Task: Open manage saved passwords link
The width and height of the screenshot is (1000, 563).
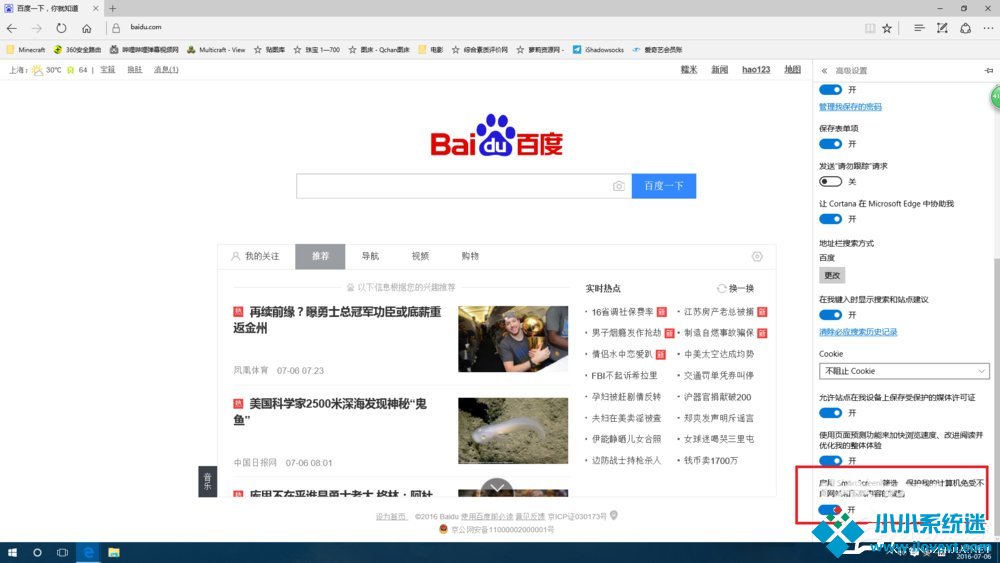Action: tap(850, 107)
